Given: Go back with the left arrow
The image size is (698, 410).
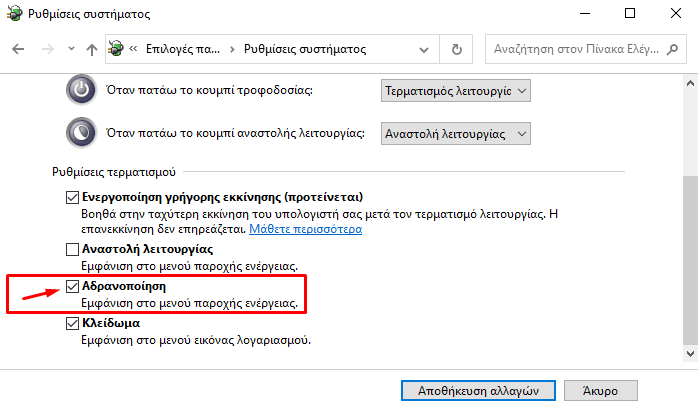Looking at the screenshot, I should pyautogui.click(x=18, y=49).
